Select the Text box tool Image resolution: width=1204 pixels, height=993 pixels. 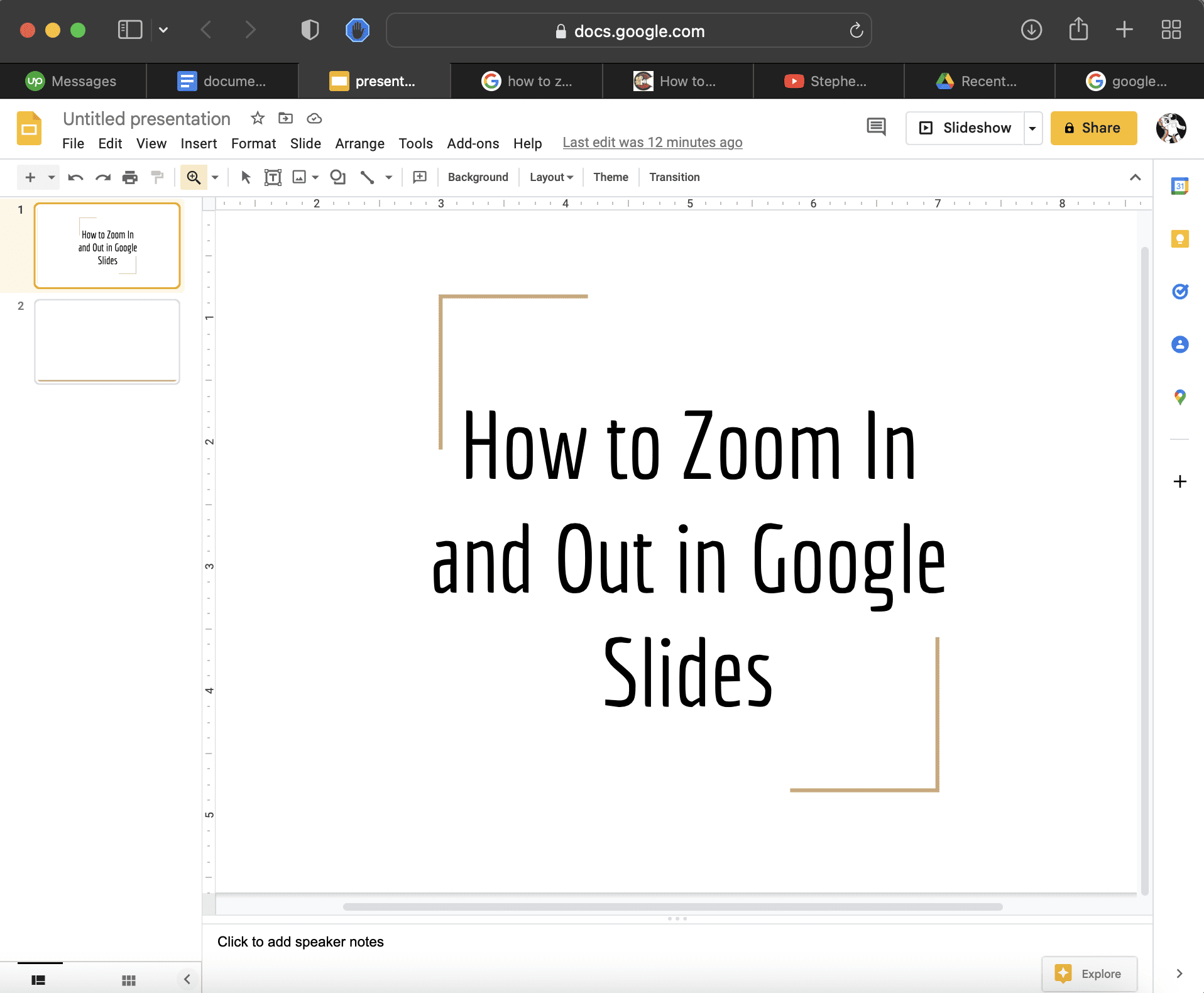pyautogui.click(x=272, y=177)
